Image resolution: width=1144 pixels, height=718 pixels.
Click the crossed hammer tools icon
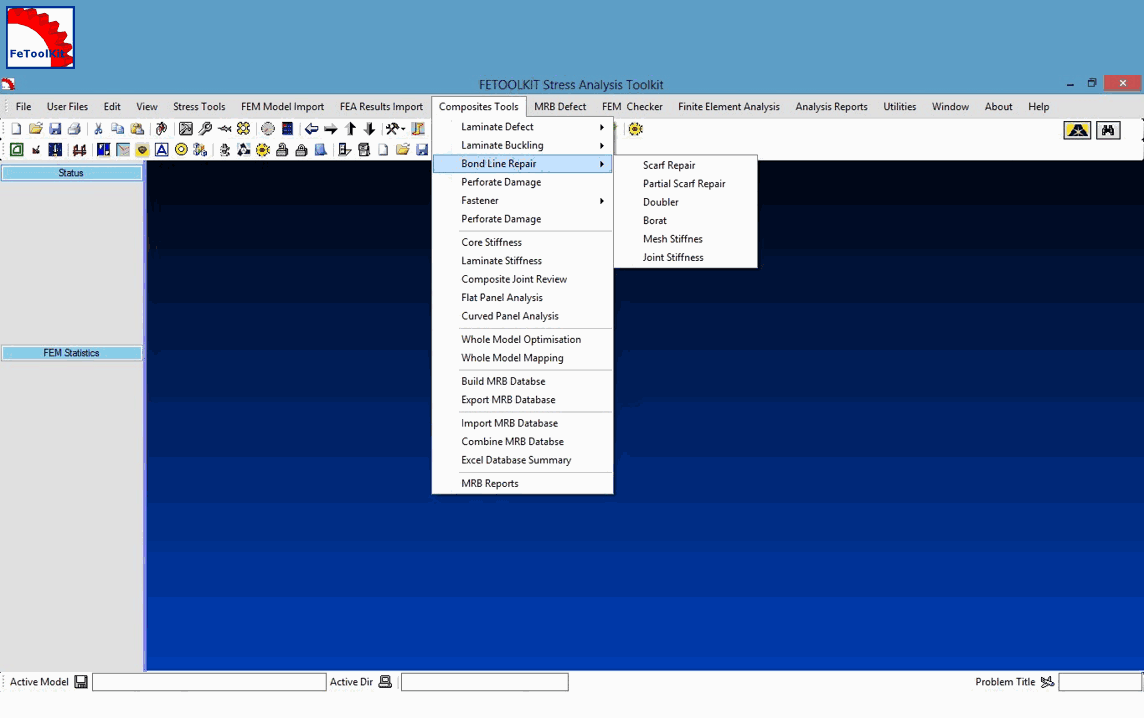pyautogui.click(x=393, y=129)
